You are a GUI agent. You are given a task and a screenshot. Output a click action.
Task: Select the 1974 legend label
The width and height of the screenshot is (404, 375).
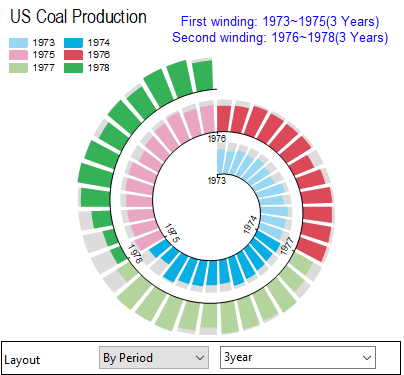pos(99,43)
